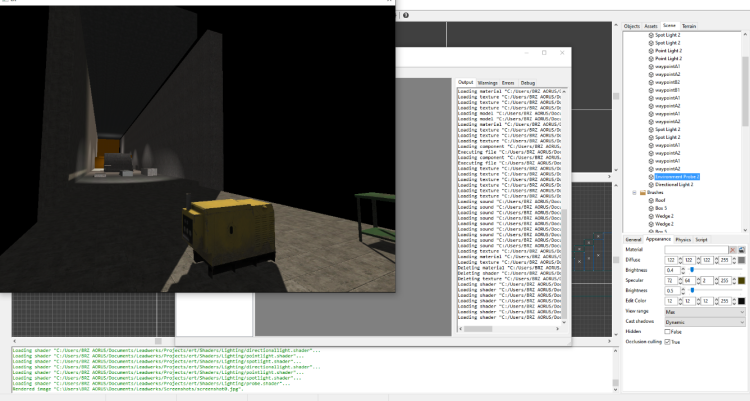Click the Brushes folder icon
The width and height of the screenshot is (750, 401).
pyautogui.click(x=643, y=193)
